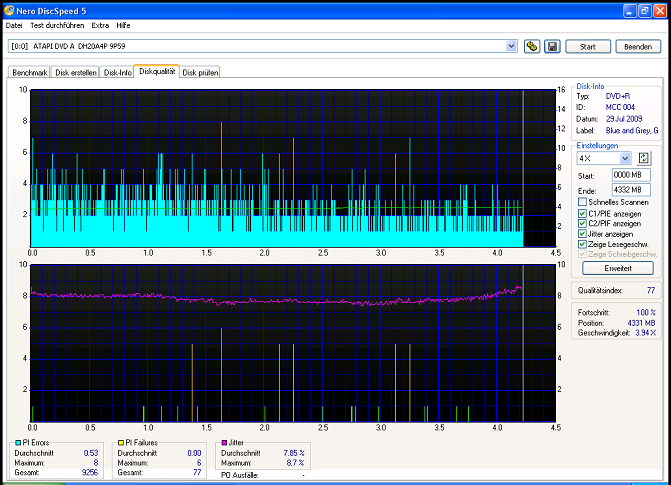
Task: Click the save (floppy disk) icon
Action: [552, 46]
